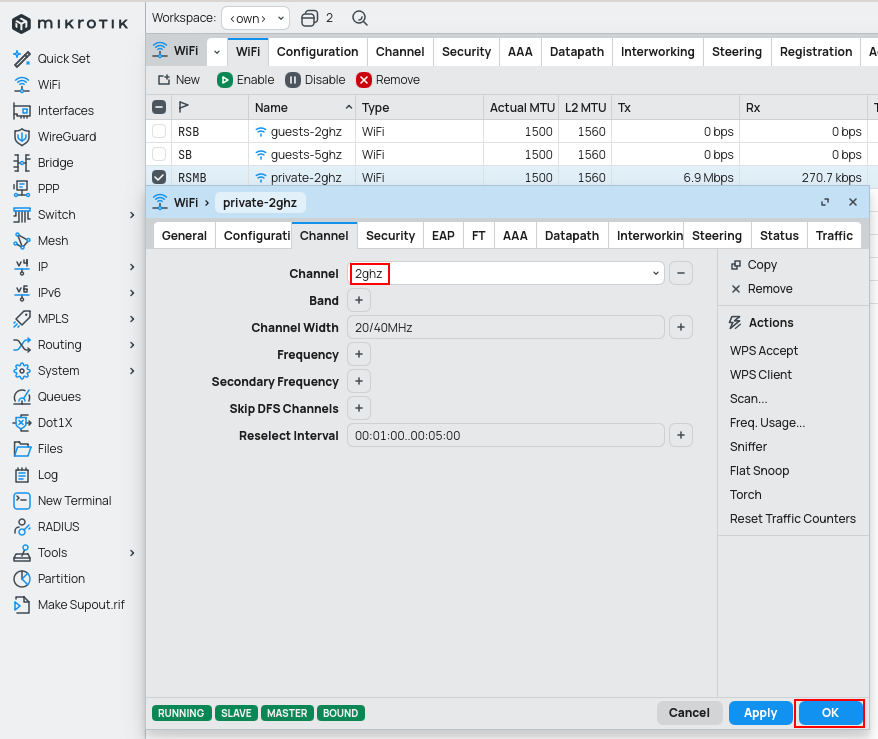Screen dimensions: 878x739
Task: Click the flag column header icon
Action: (183, 107)
